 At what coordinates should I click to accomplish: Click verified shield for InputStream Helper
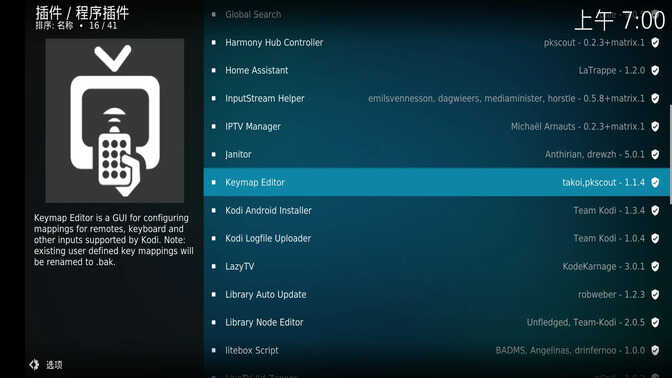tap(655, 99)
